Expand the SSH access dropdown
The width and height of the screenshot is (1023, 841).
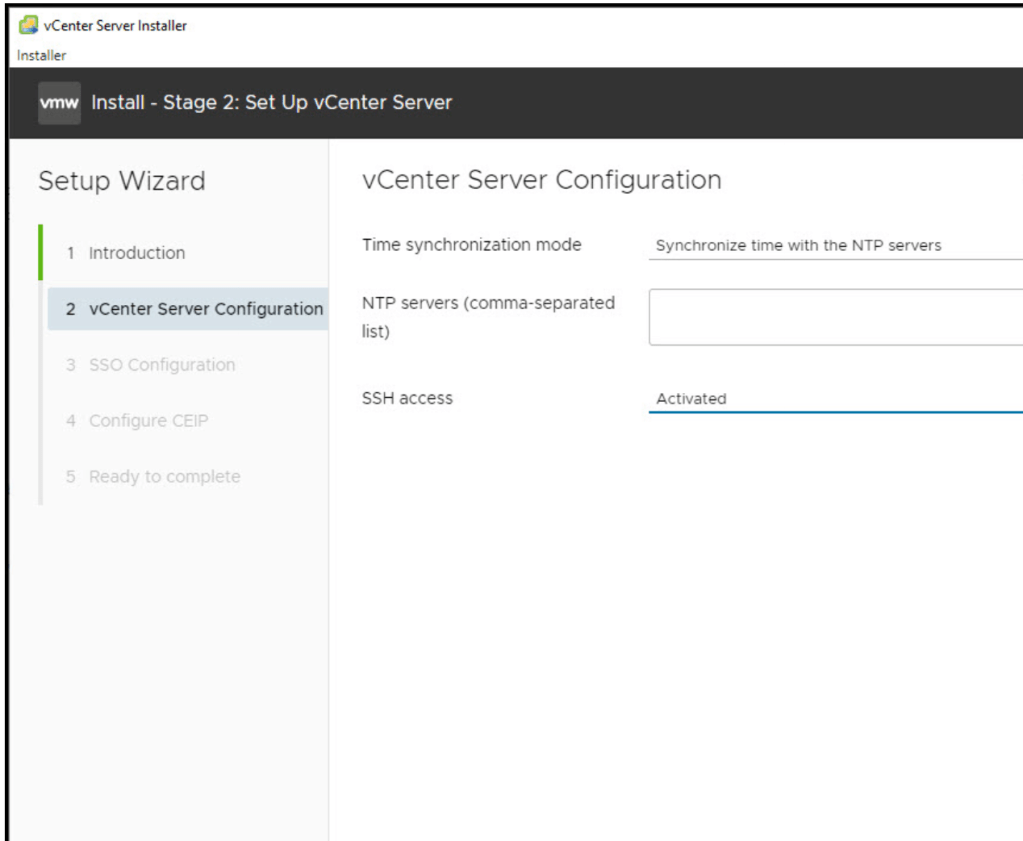pyautogui.click(x=835, y=398)
